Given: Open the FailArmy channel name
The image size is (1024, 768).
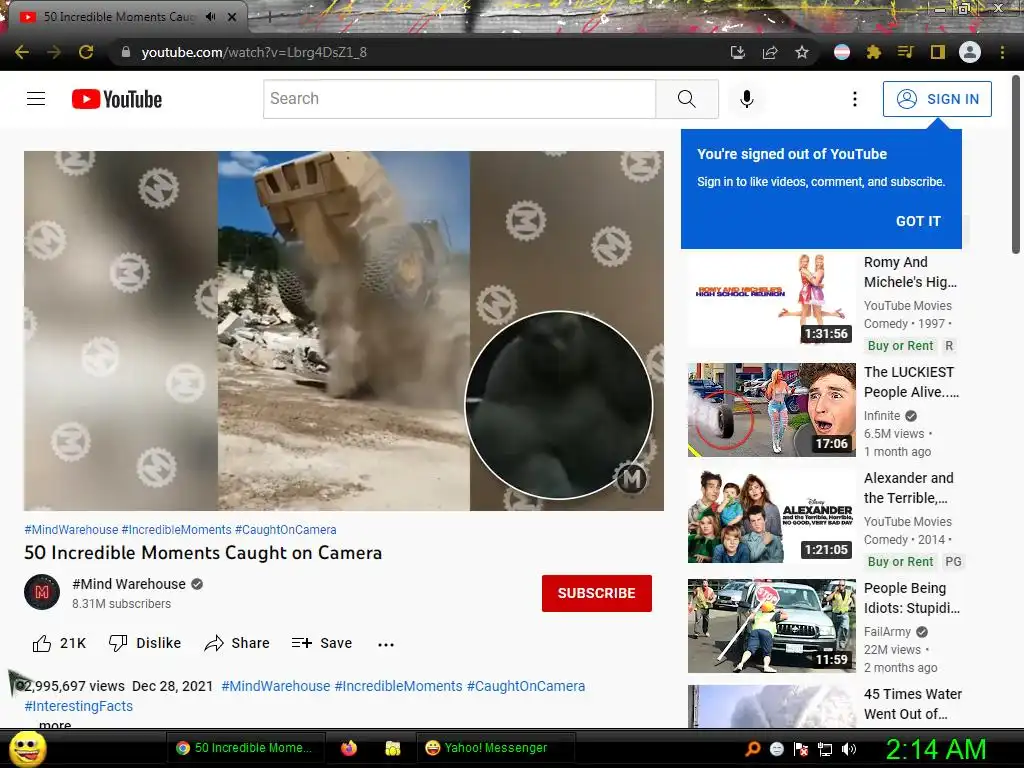Looking at the screenshot, I should pyautogui.click(x=887, y=632).
